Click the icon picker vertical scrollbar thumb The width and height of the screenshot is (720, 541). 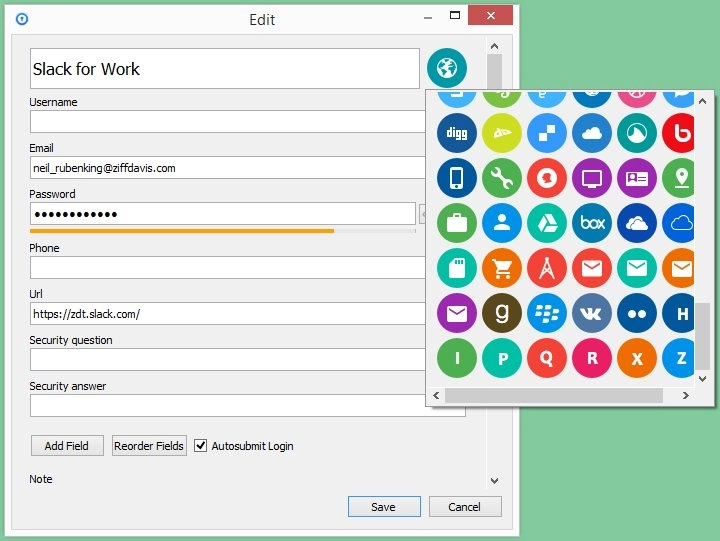coord(702,336)
